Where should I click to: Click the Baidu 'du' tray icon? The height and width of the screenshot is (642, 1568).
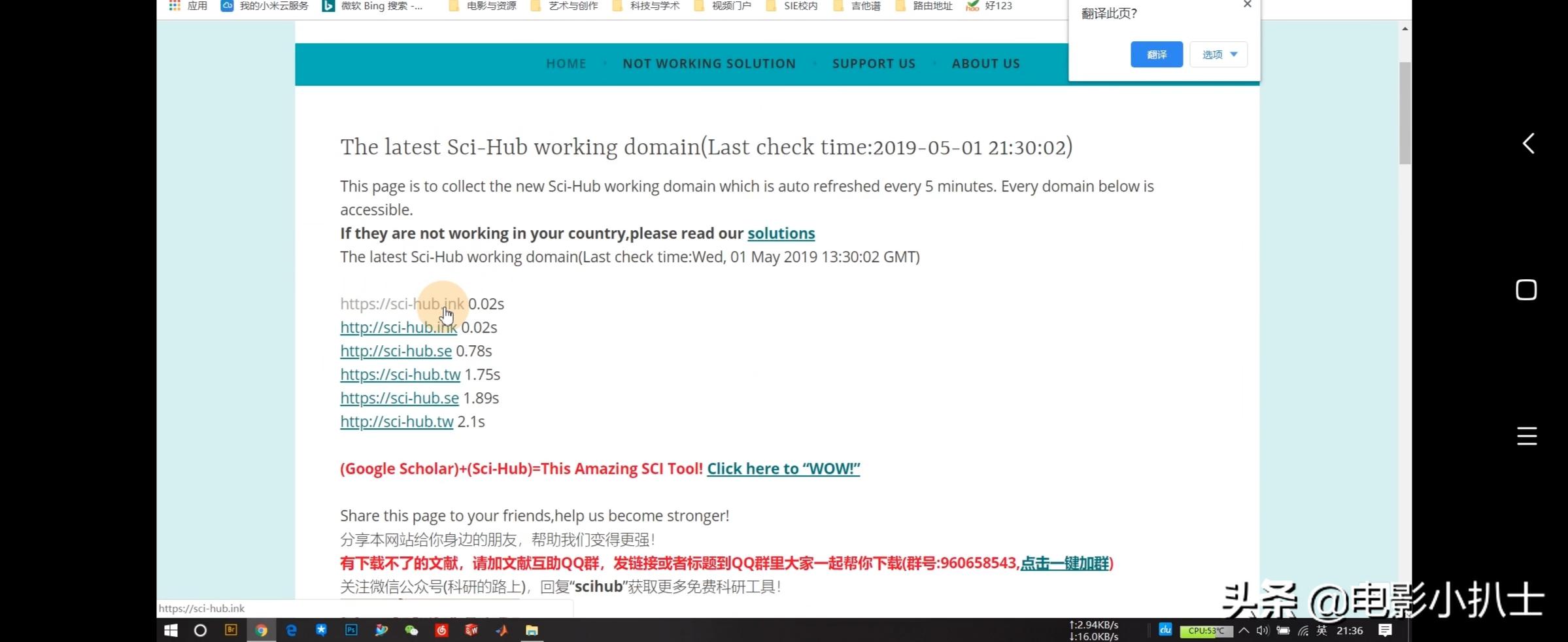[x=1165, y=630]
